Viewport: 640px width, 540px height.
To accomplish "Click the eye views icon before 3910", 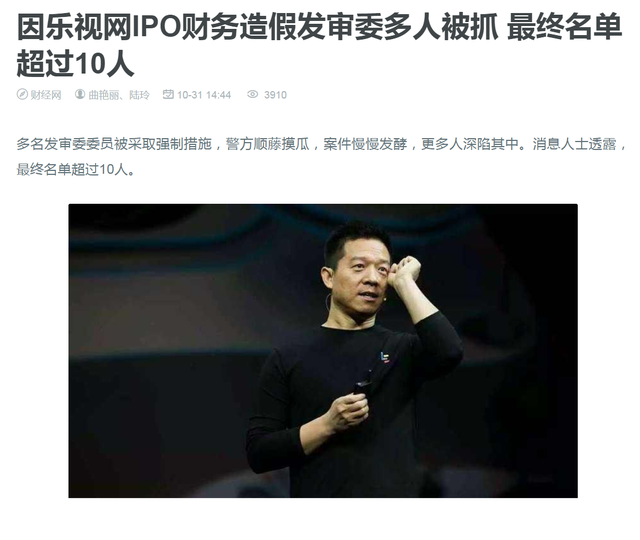I will pos(253,95).
